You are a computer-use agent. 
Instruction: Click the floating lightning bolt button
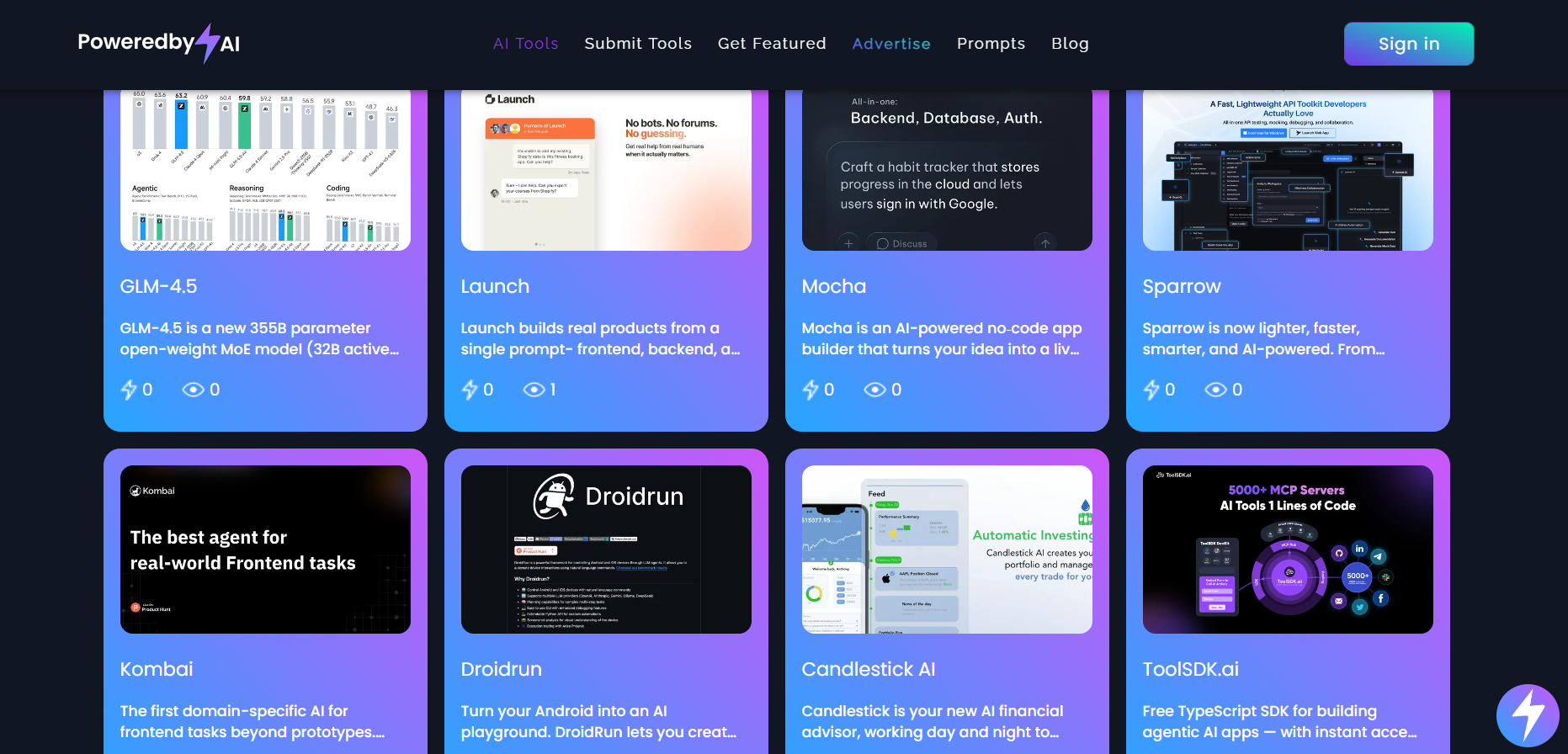tap(1528, 715)
